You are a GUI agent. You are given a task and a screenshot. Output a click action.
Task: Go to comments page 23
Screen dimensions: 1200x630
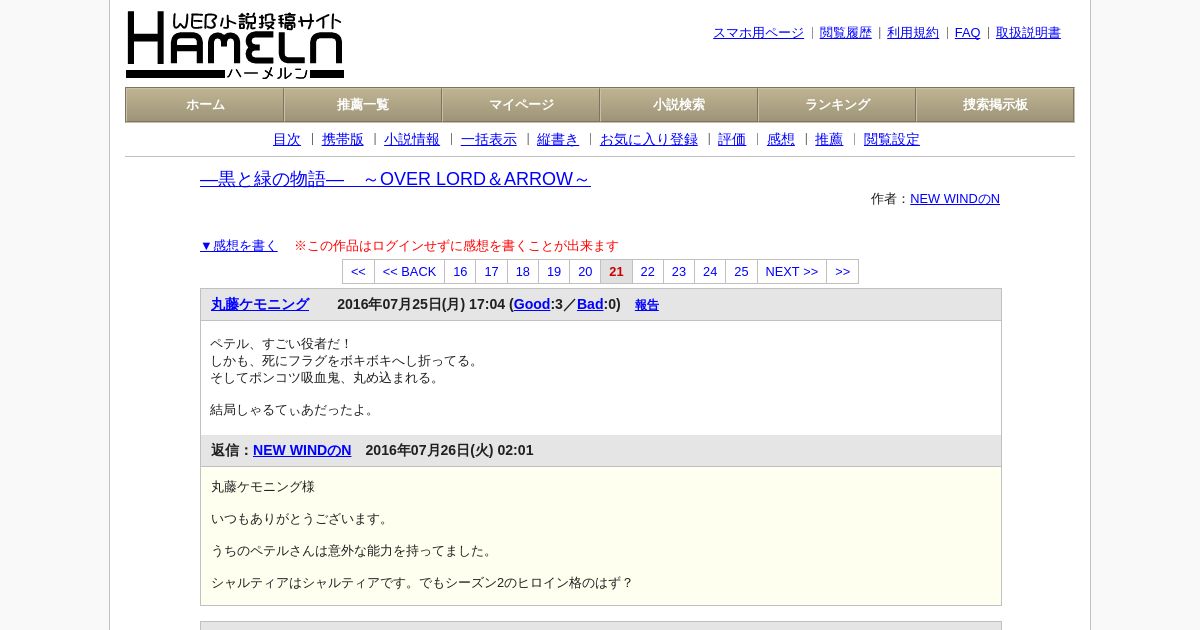click(x=679, y=272)
